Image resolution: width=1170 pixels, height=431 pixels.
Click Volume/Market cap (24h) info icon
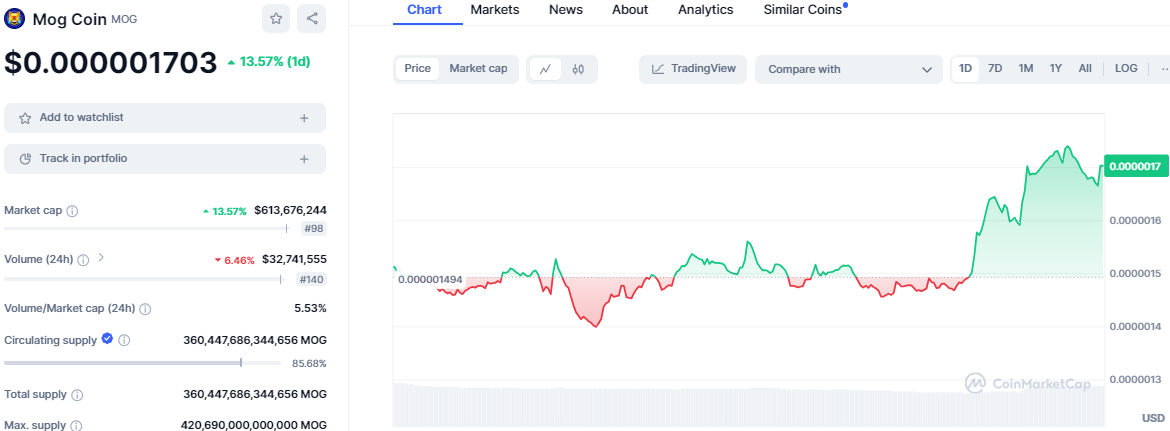coord(146,309)
